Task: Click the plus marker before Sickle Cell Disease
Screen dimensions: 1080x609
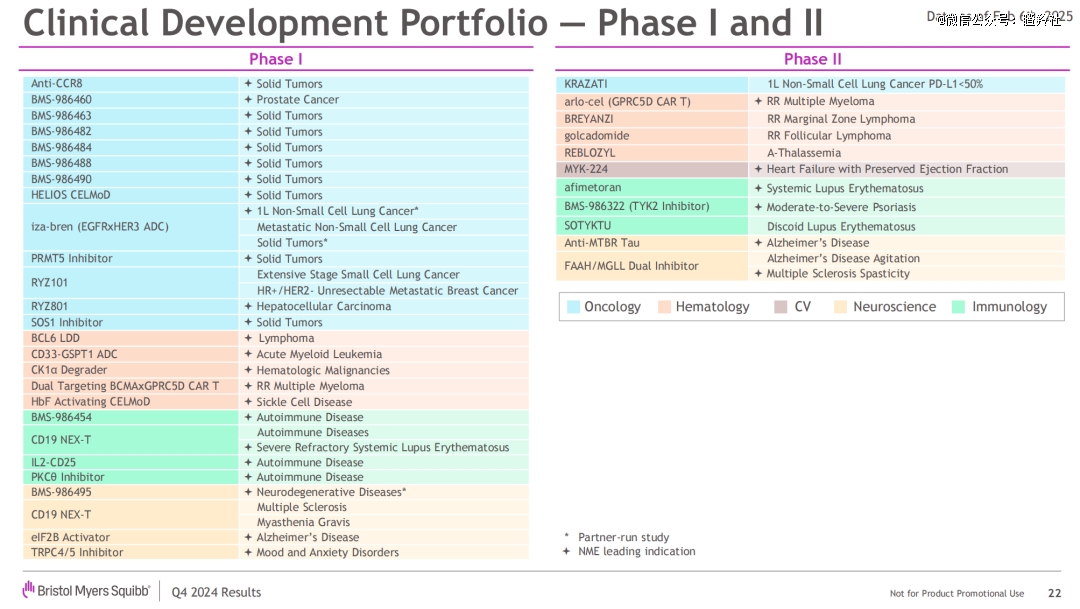Action: (x=248, y=402)
